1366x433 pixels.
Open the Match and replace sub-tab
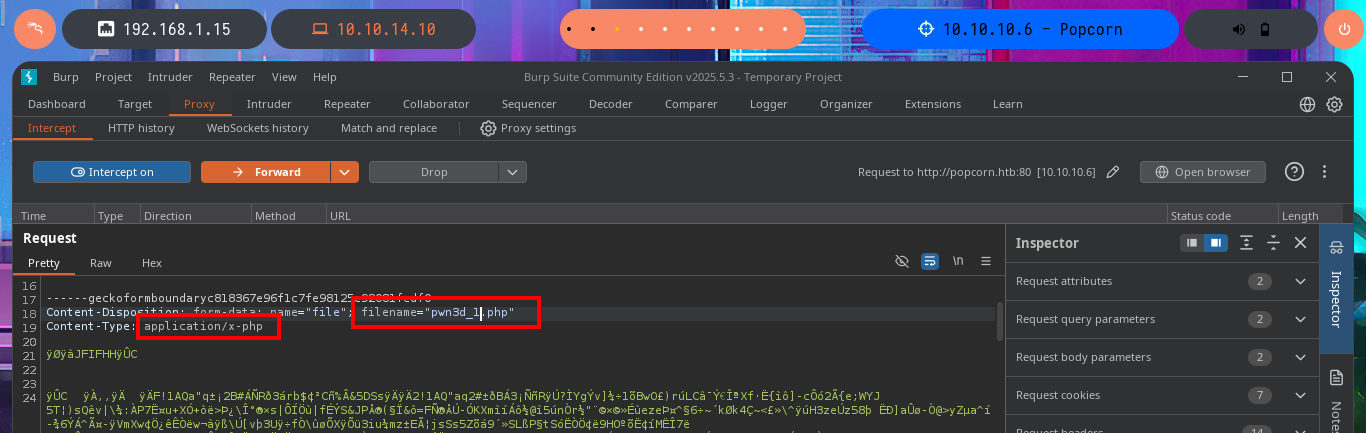[x=388, y=128]
